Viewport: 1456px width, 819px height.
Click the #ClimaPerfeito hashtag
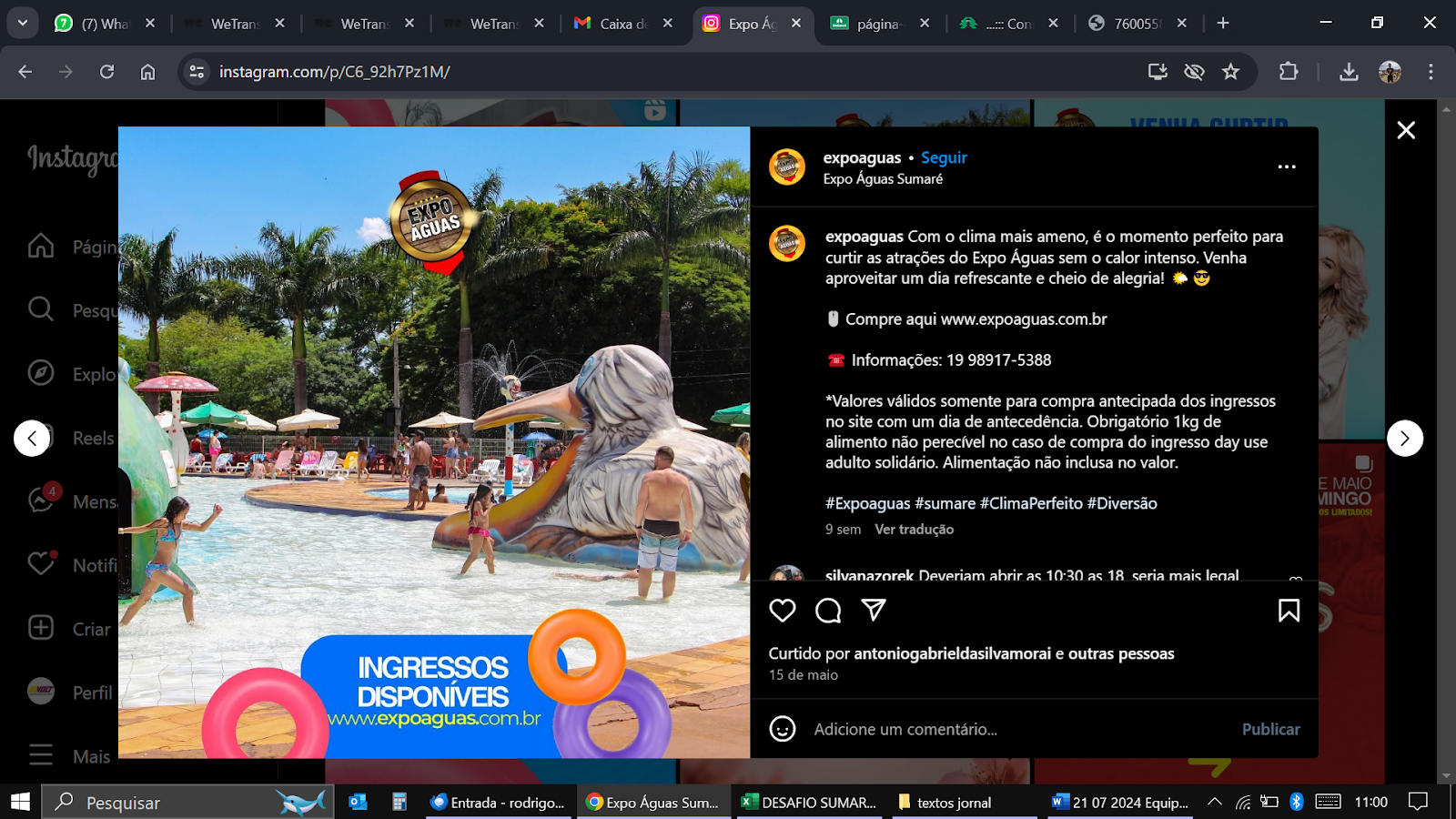pyautogui.click(x=1031, y=503)
